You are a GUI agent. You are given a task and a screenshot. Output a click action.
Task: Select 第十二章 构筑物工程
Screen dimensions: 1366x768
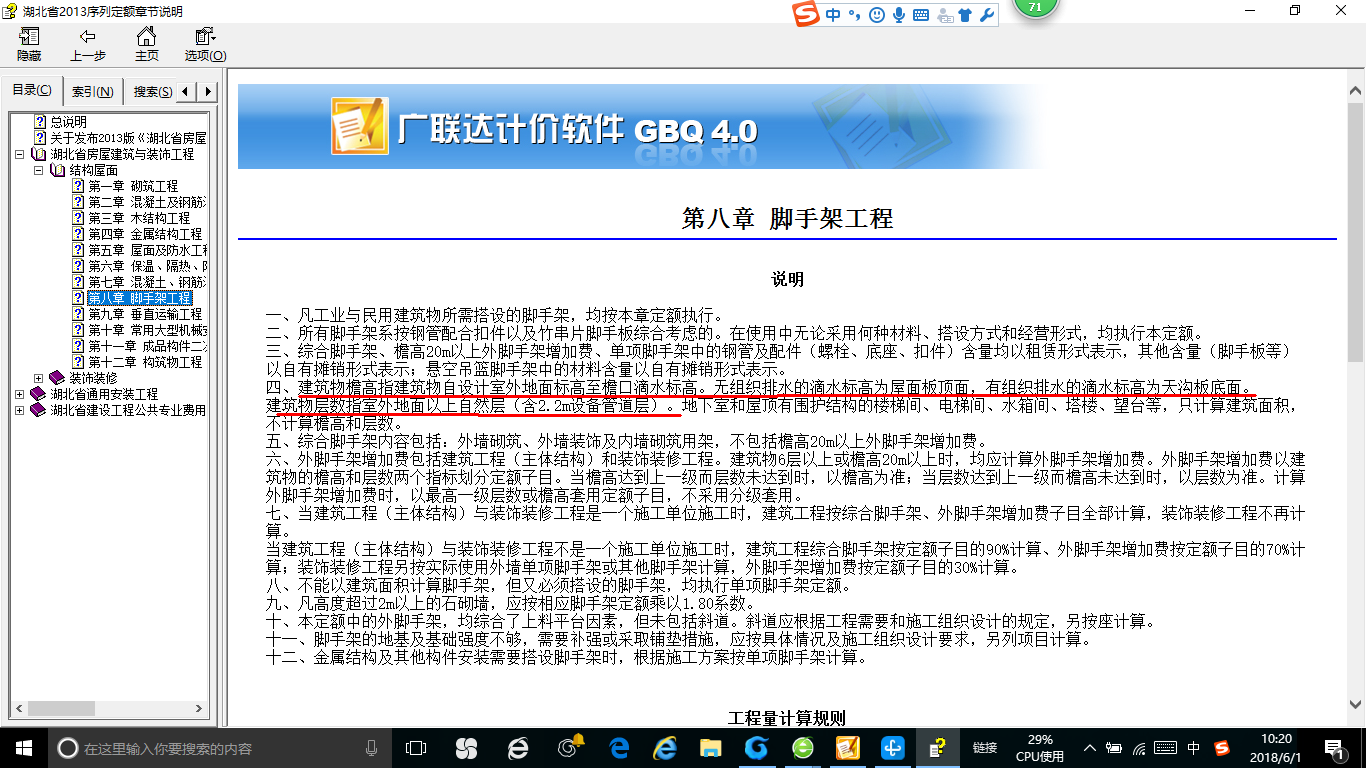tap(145, 362)
